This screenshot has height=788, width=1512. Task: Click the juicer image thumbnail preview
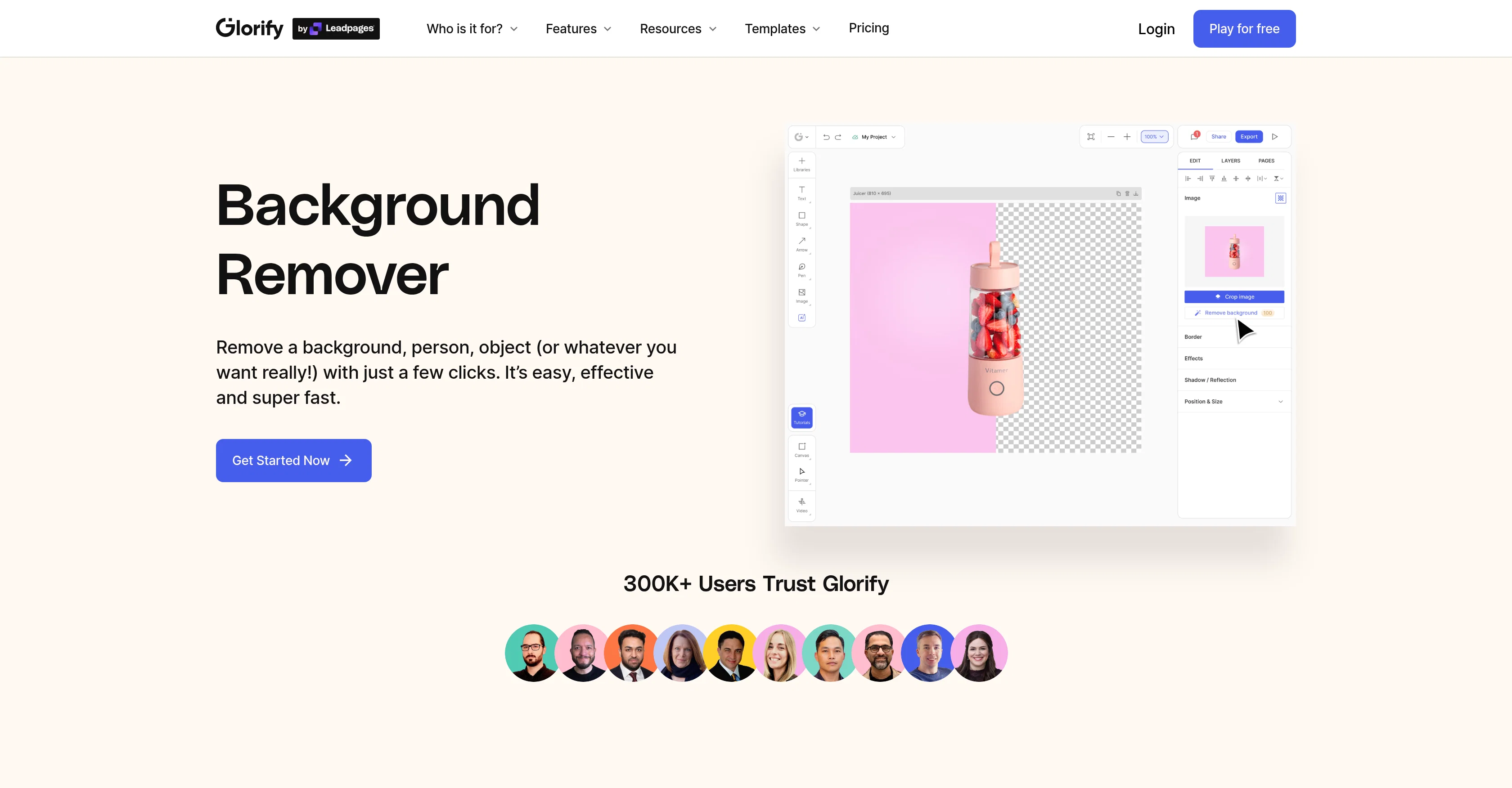[x=1234, y=251]
